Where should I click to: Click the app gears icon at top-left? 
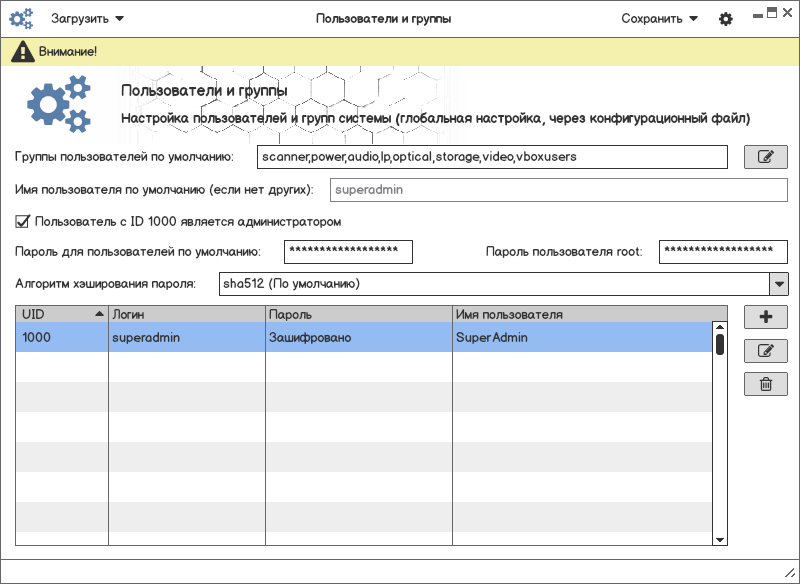22,19
